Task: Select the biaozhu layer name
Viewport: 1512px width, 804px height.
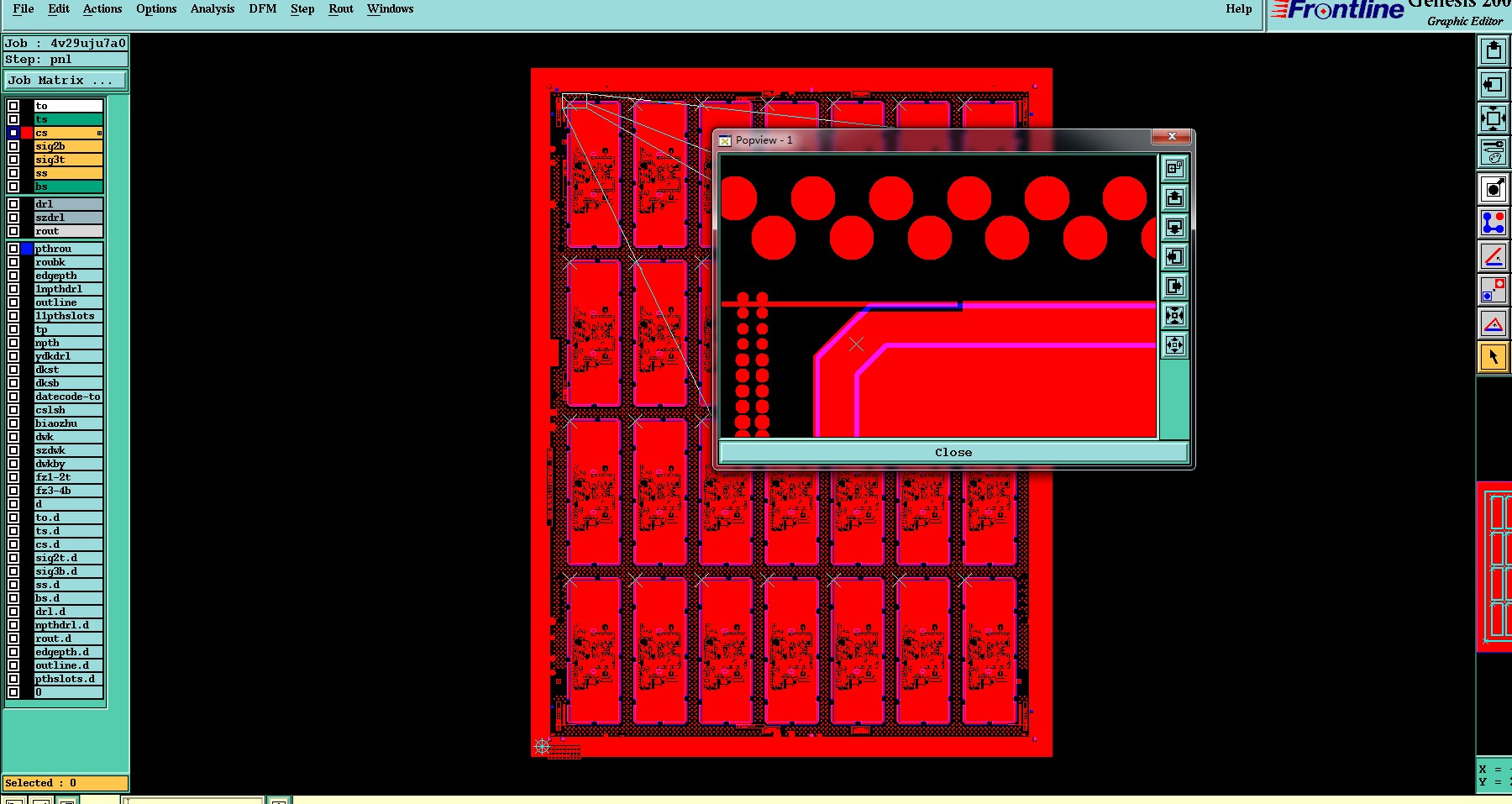Action: click(x=68, y=423)
